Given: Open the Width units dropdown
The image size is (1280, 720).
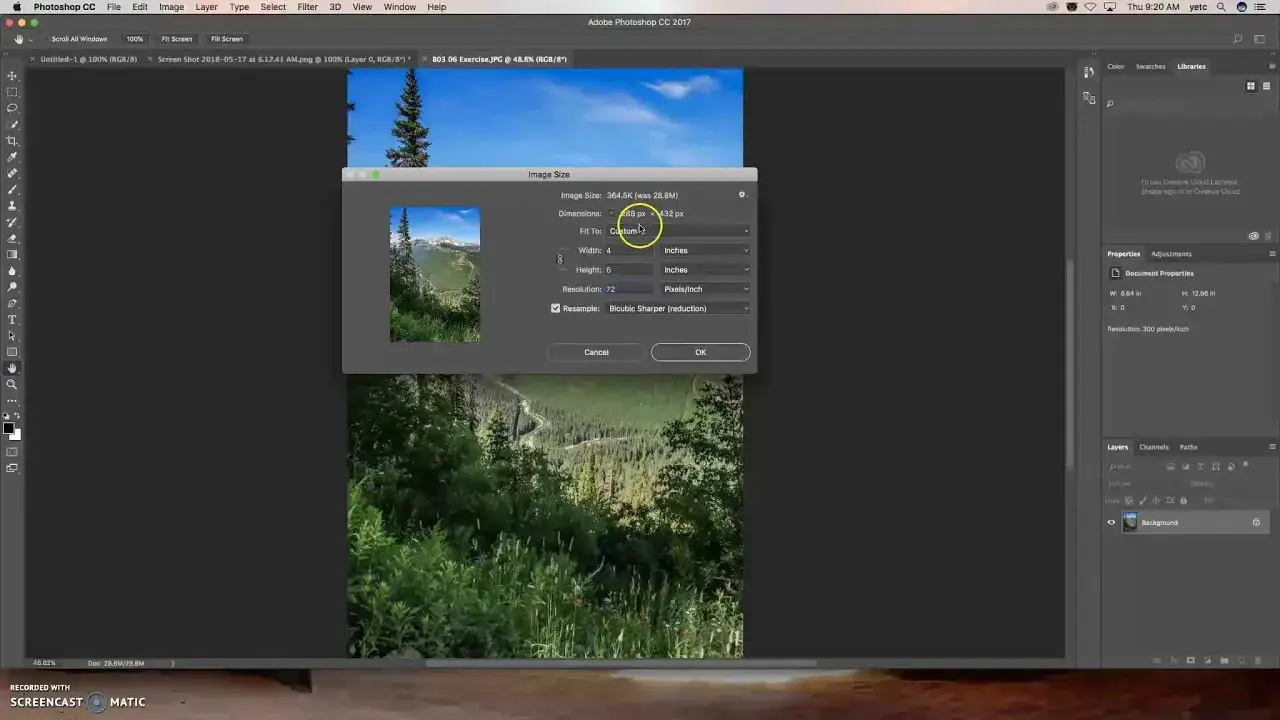Looking at the screenshot, I should [707, 250].
